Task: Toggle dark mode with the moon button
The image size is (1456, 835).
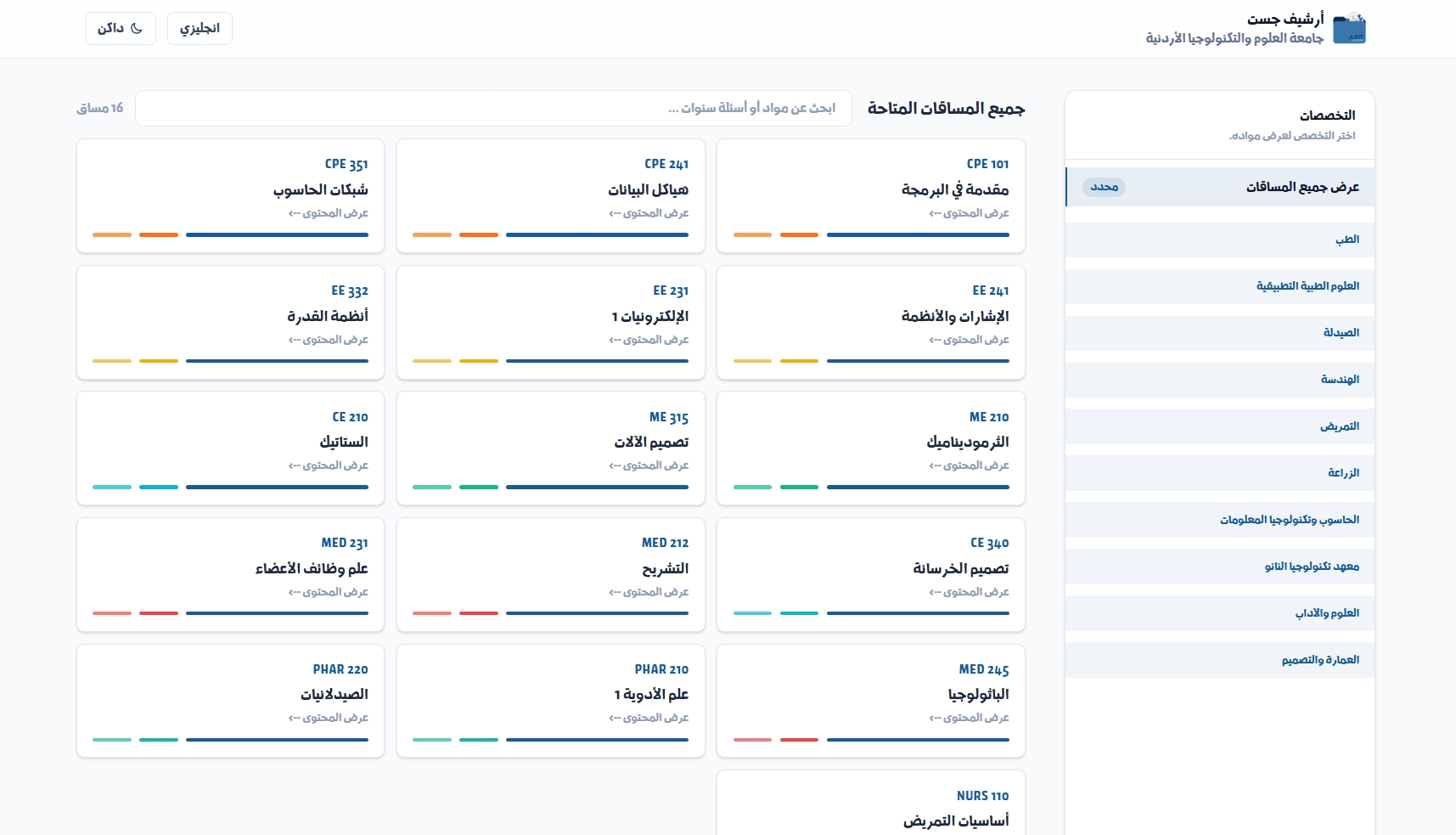Action: 121,28
